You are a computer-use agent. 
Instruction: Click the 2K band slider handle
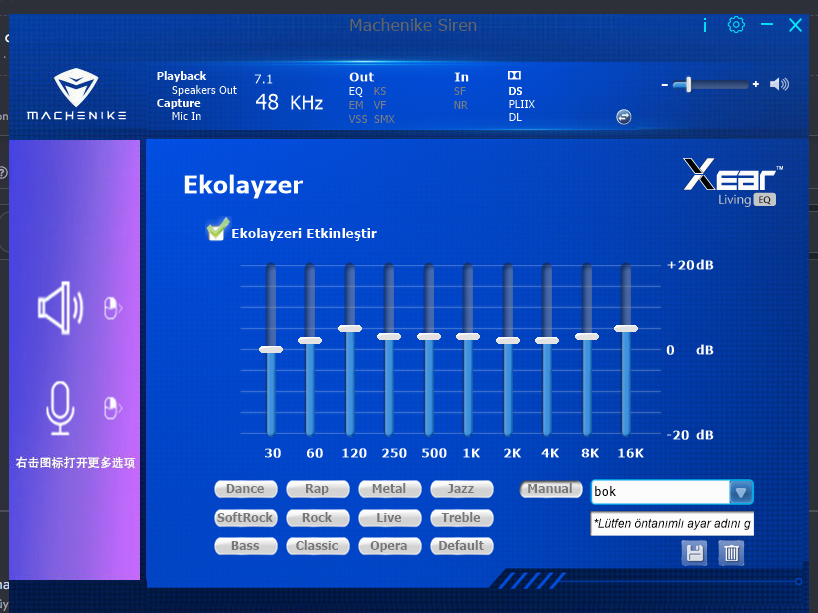(508, 340)
